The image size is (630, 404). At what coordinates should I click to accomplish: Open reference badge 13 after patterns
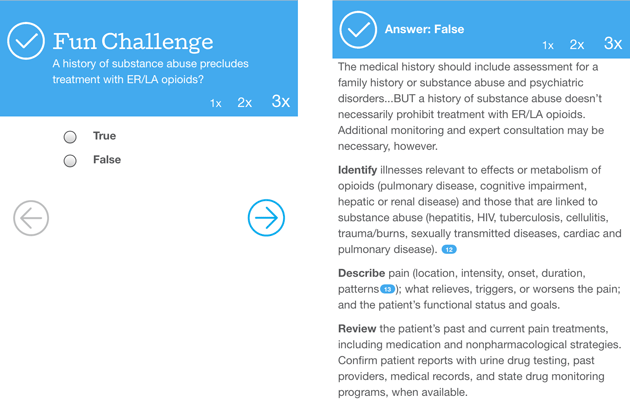[x=388, y=289]
